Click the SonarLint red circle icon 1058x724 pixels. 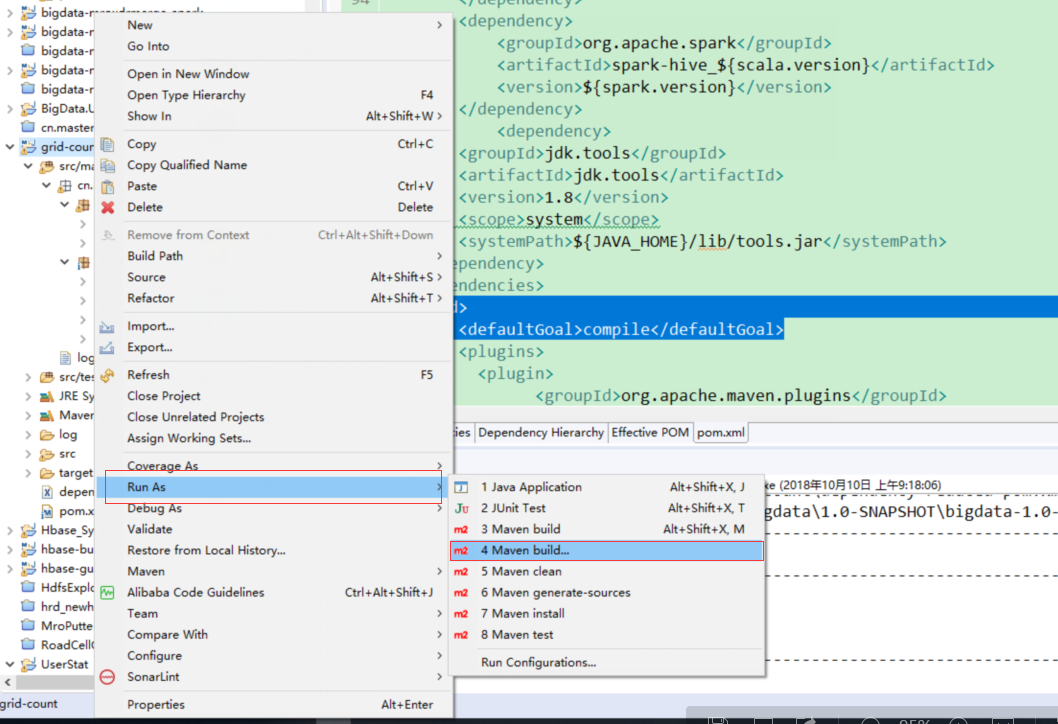click(108, 677)
